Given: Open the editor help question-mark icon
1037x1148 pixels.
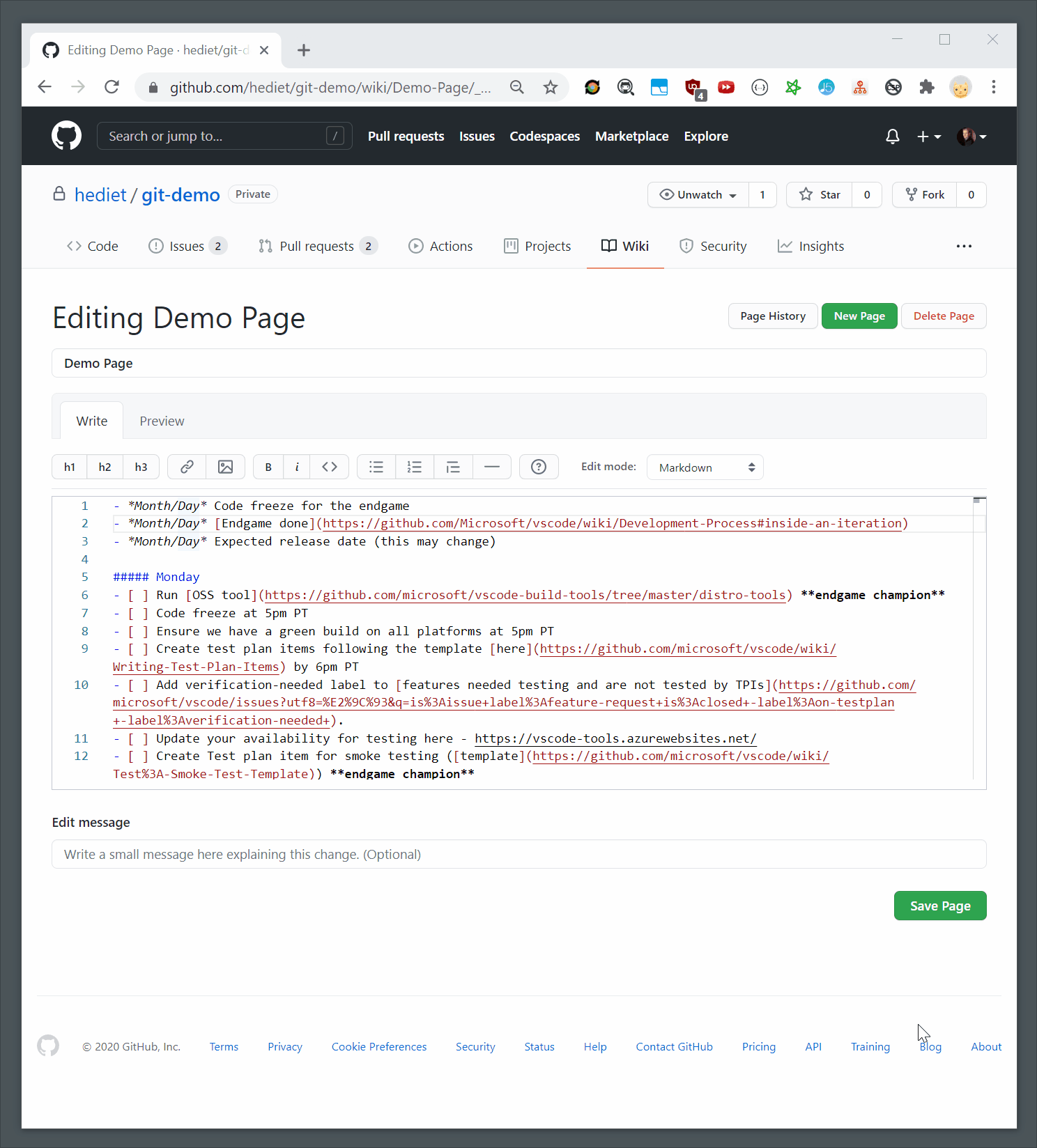Looking at the screenshot, I should 539,467.
